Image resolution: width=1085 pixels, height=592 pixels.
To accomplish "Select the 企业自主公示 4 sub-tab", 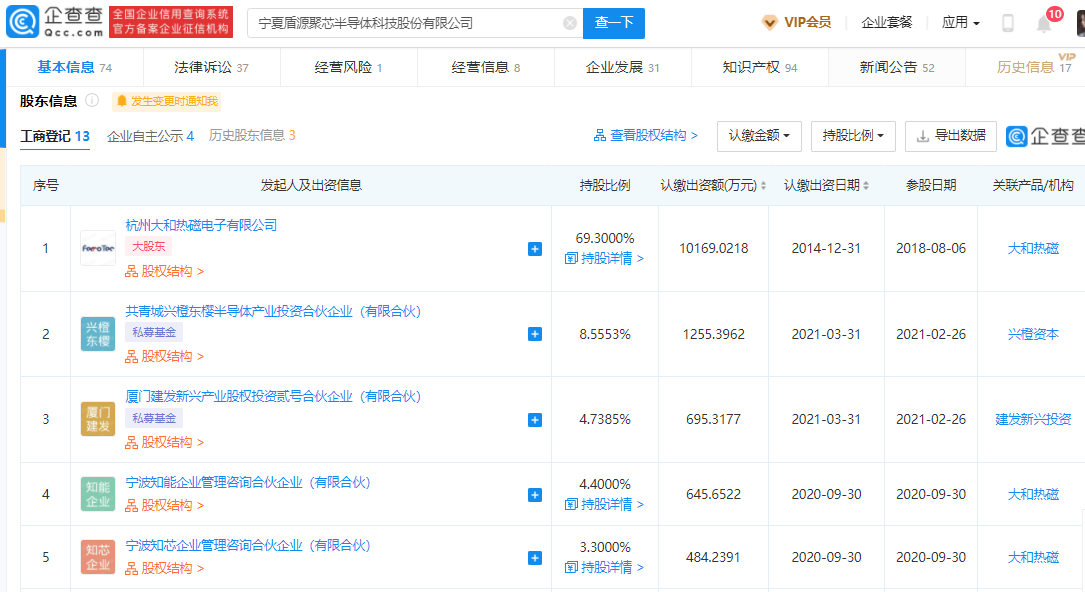I will pos(150,136).
